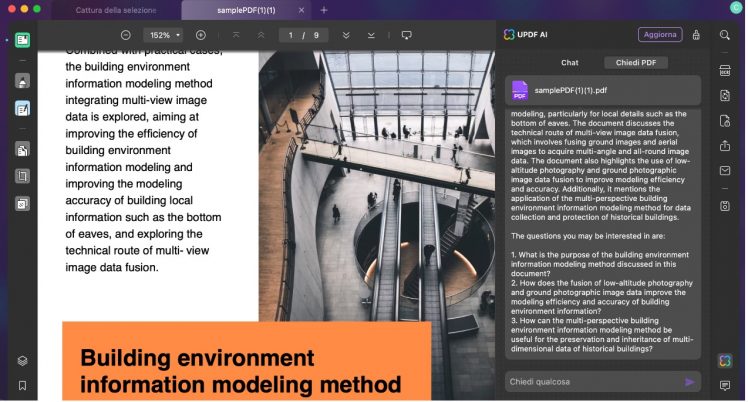Click the search magnifier icon

(x=725, y=35)
